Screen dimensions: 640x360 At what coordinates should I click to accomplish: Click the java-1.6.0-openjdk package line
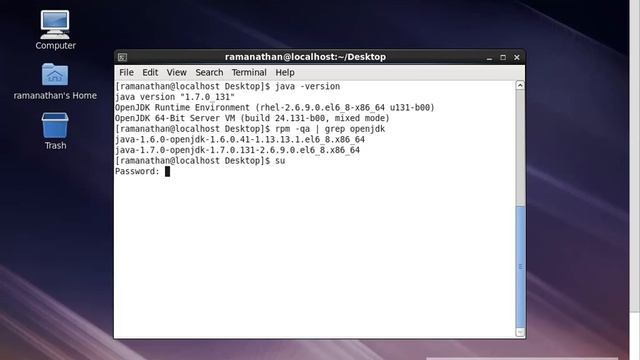point(240,140)
